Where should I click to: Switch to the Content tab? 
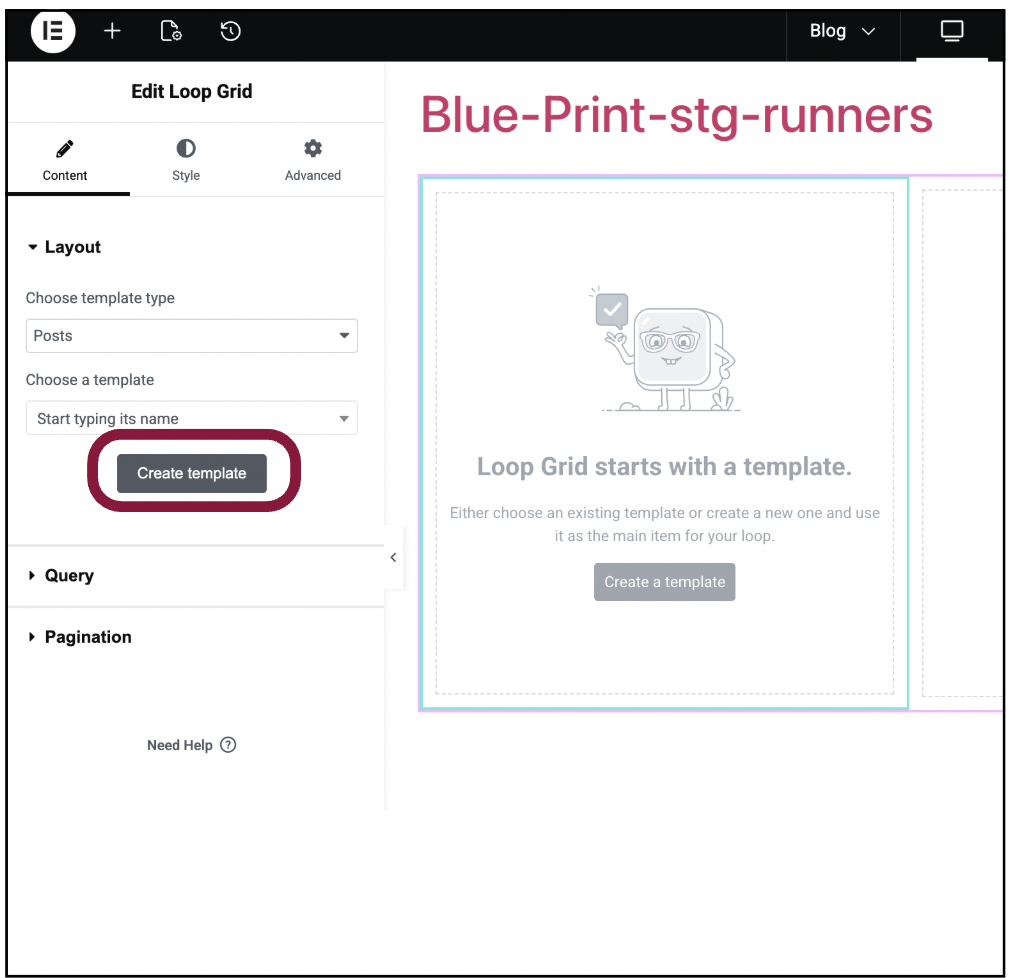(65, 161)
